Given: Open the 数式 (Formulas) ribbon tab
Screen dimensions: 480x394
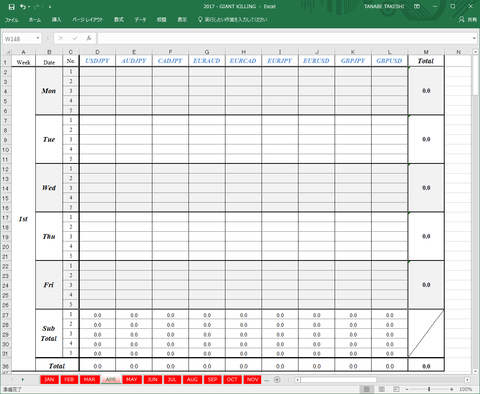Looking at the screenshot, I should click(x=119, y=20).
